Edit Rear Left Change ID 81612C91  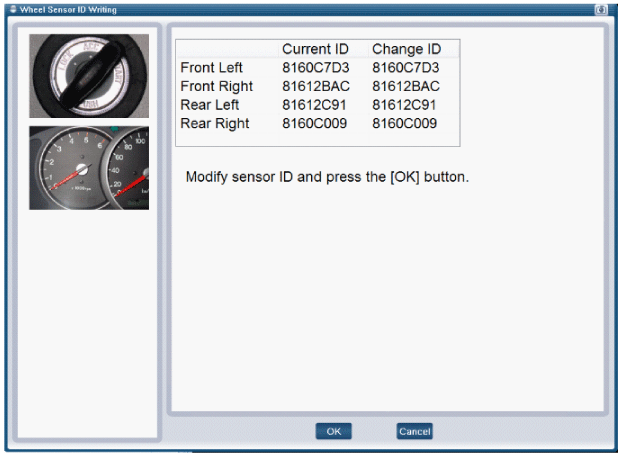(x=404, y=105)
